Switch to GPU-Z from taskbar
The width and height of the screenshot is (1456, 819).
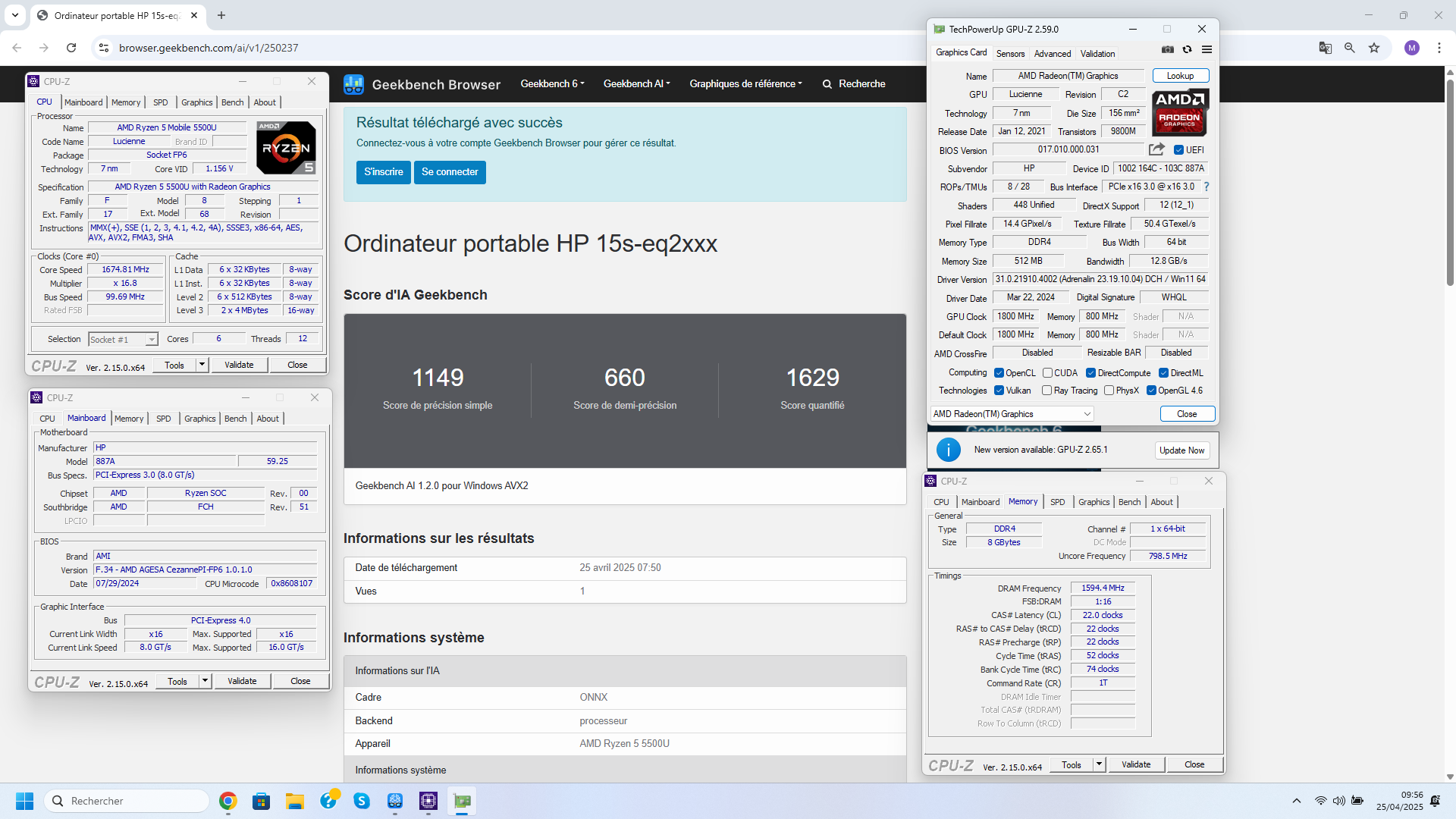click(x=462, y=801)
